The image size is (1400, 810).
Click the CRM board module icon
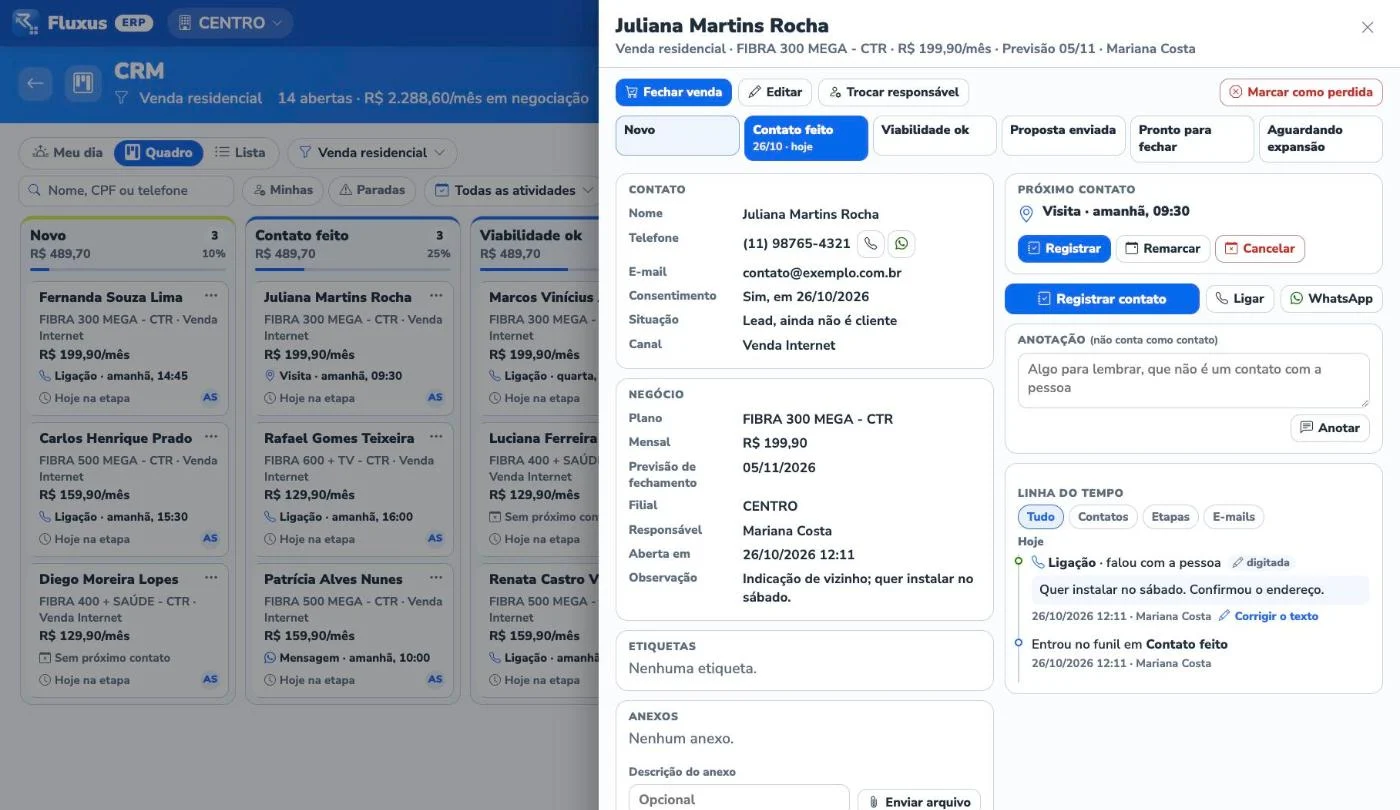tap(84, 83)
